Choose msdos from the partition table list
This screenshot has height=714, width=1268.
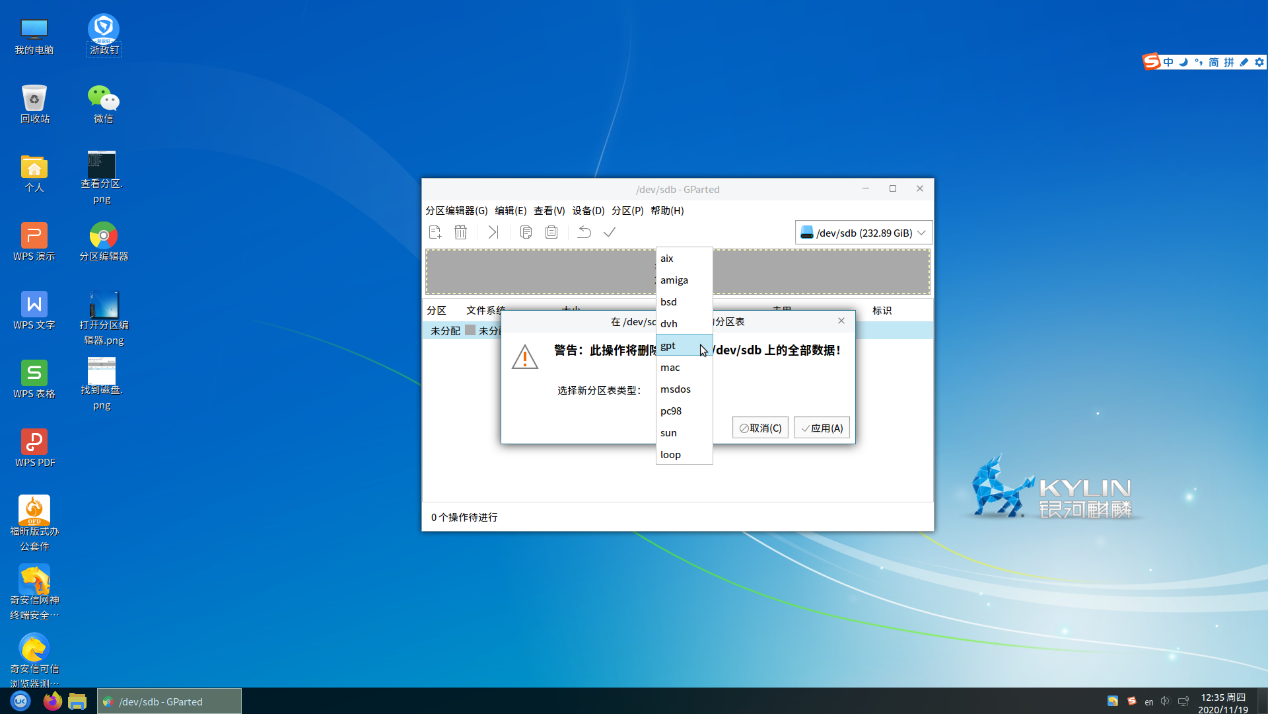[x=675, y=389]
